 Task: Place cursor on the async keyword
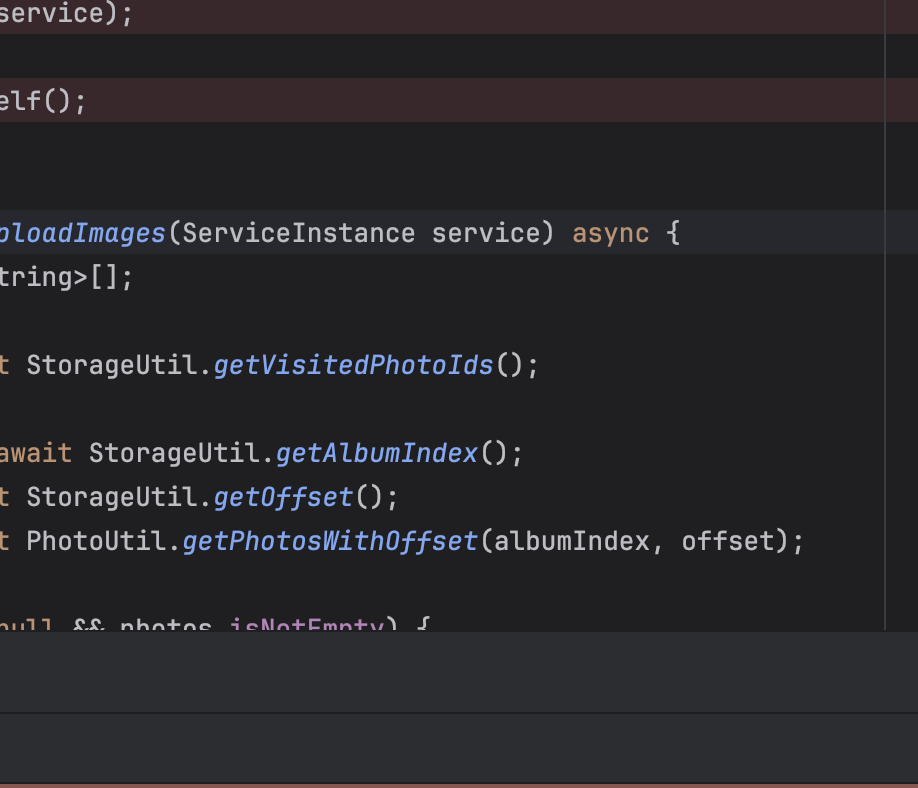(610, 234)
